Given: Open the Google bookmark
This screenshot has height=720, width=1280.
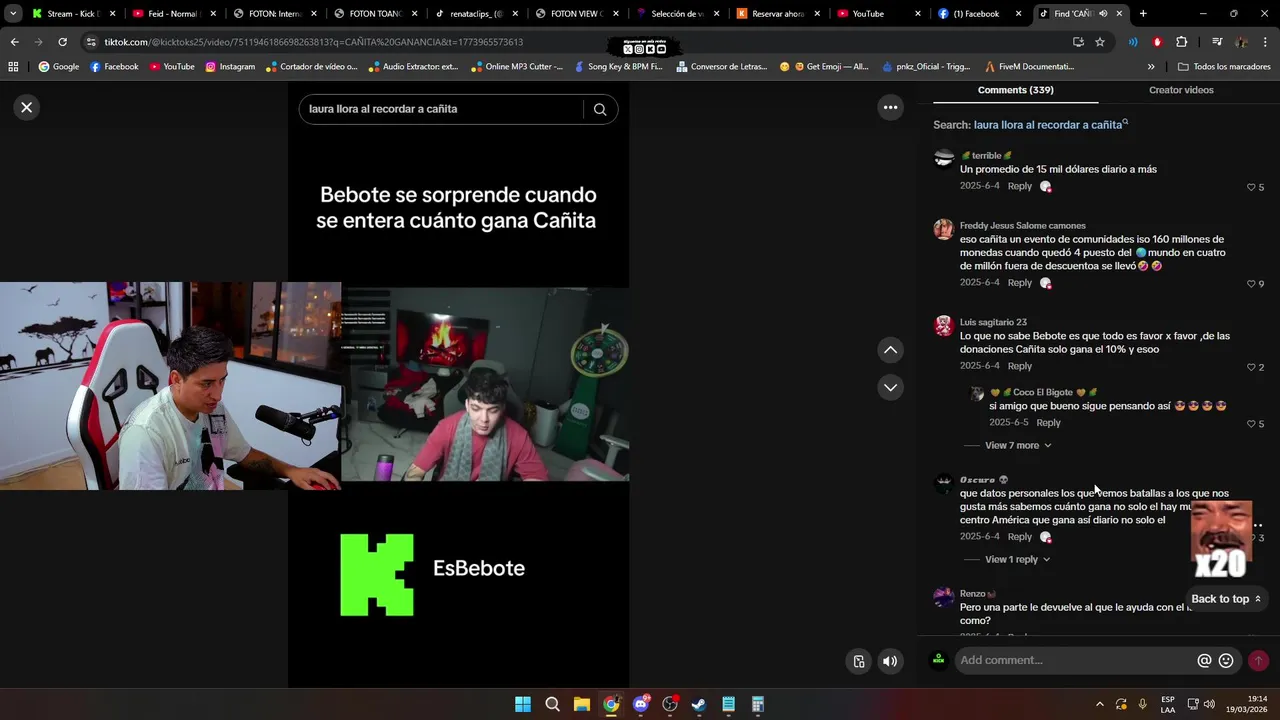Looking at the screenshot, I should 58,67.
